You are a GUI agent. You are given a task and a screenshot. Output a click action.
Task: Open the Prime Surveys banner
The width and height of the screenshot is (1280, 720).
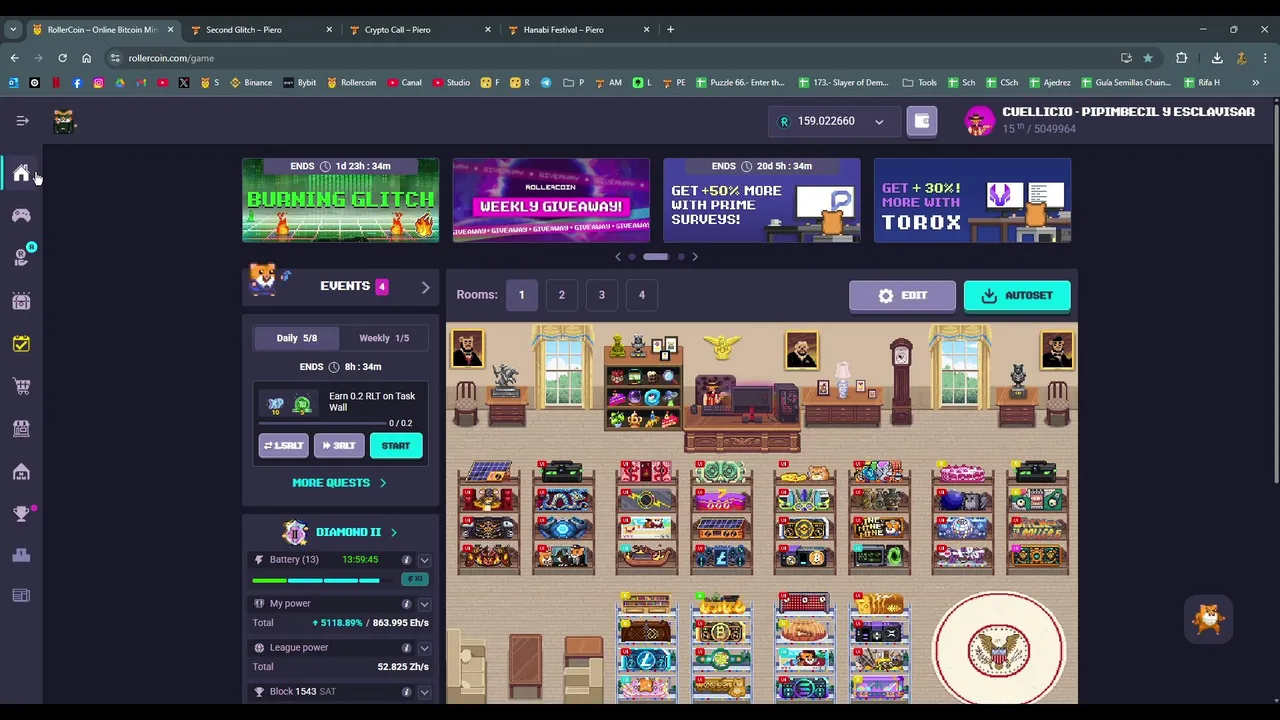pos(762,200)
